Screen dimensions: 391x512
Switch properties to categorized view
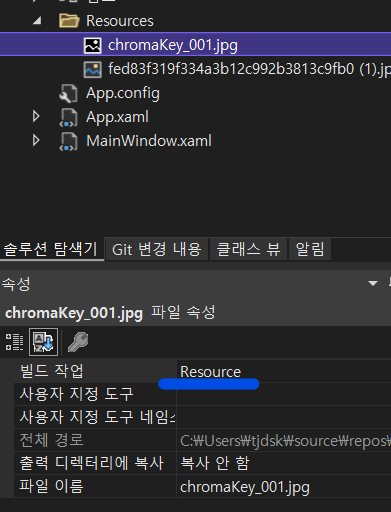tap(14, 342)
